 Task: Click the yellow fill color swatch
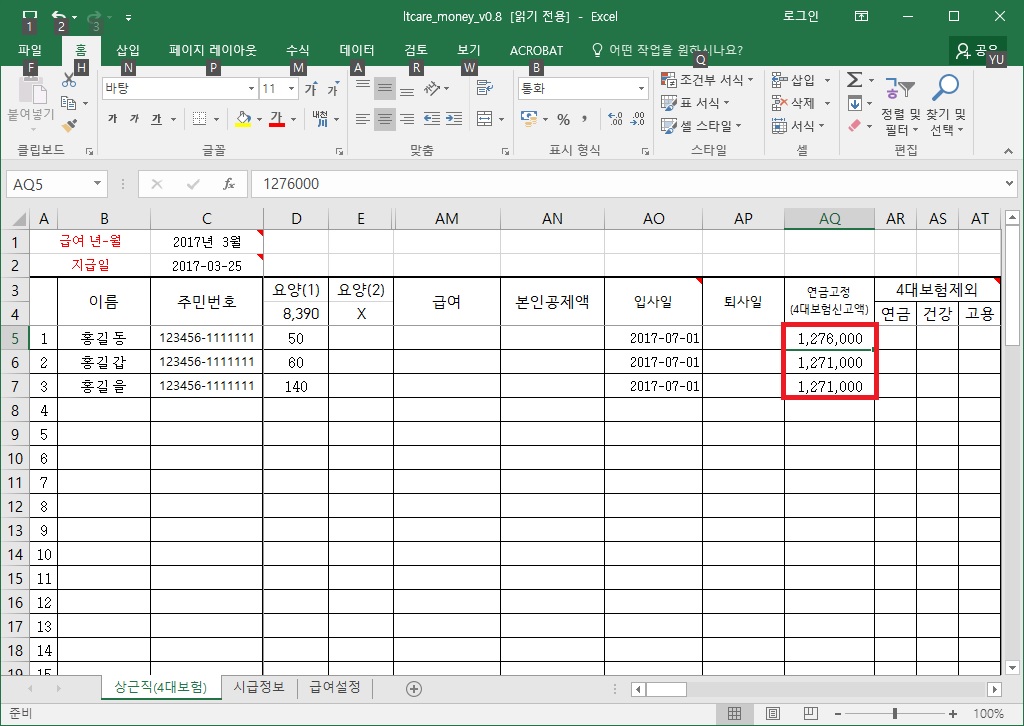pyautogui.click(x=242, y=119)
